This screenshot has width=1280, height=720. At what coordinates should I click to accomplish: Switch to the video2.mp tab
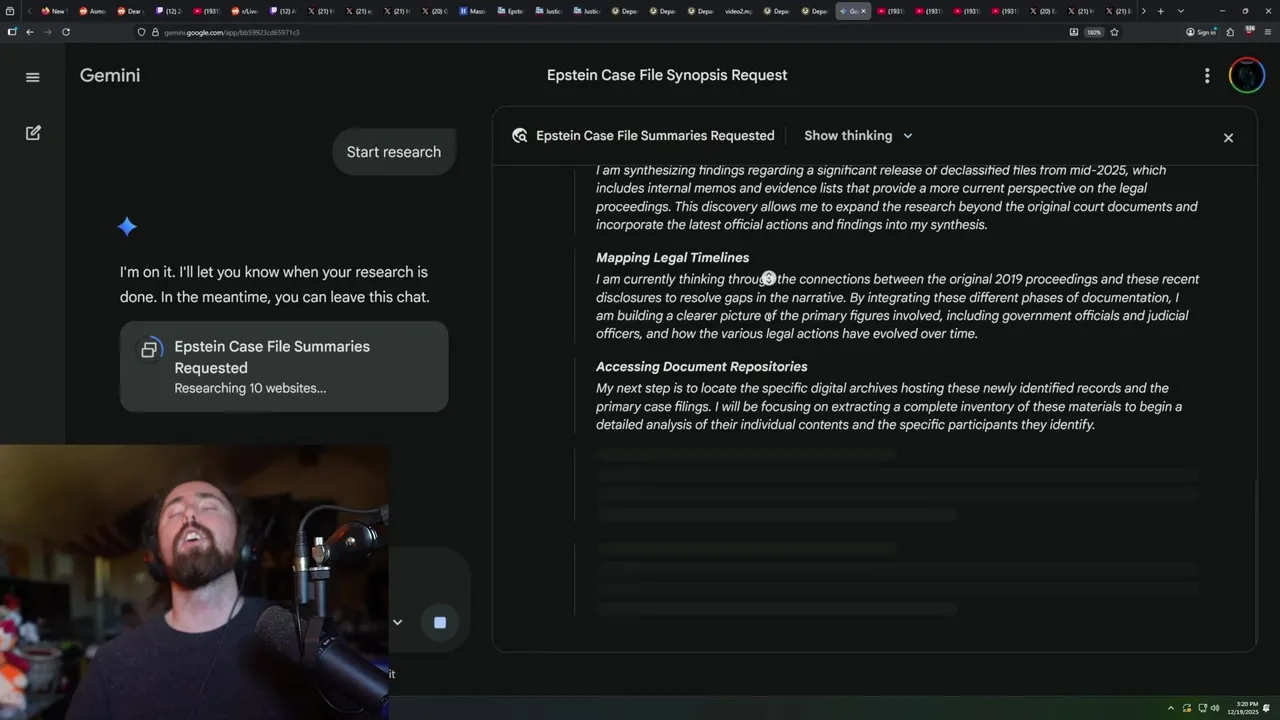point(738,11)
